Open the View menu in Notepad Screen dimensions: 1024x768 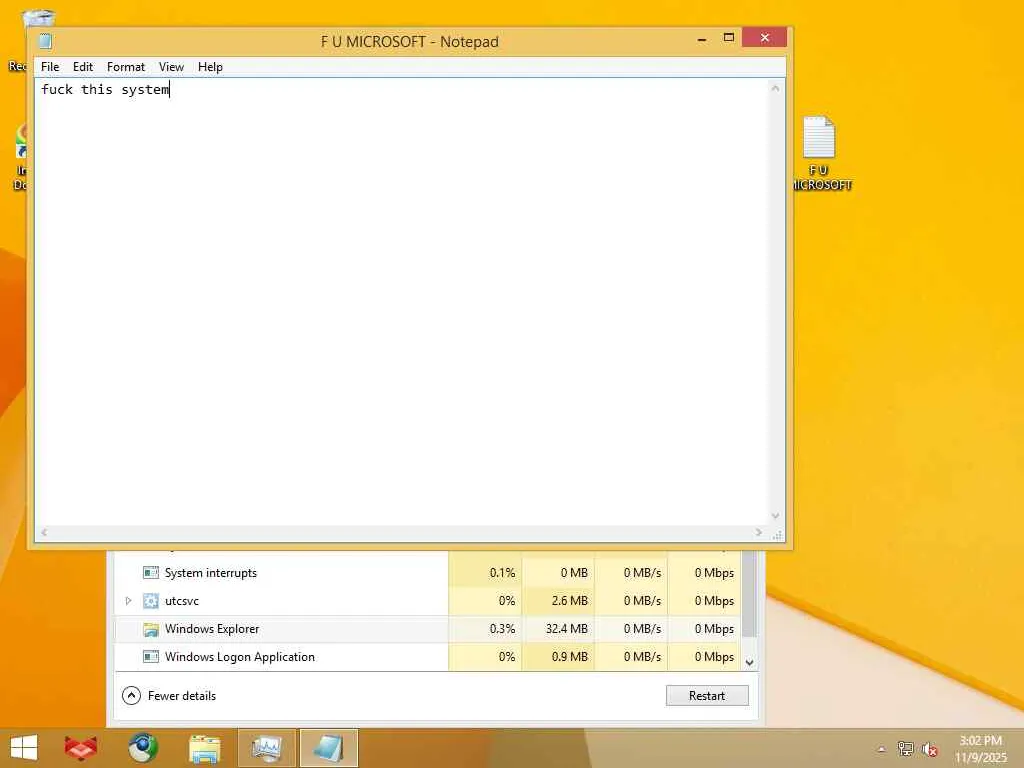pos(171,67)
